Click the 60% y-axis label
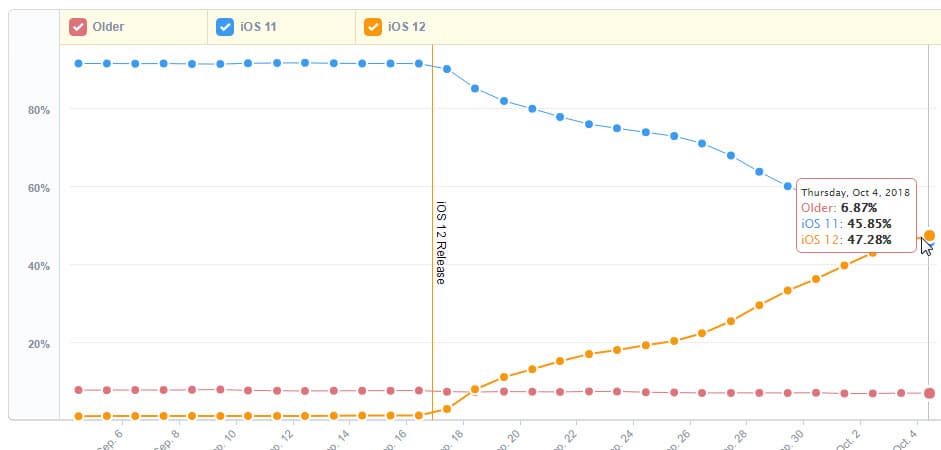941x450 pixels. click(39, 187)
